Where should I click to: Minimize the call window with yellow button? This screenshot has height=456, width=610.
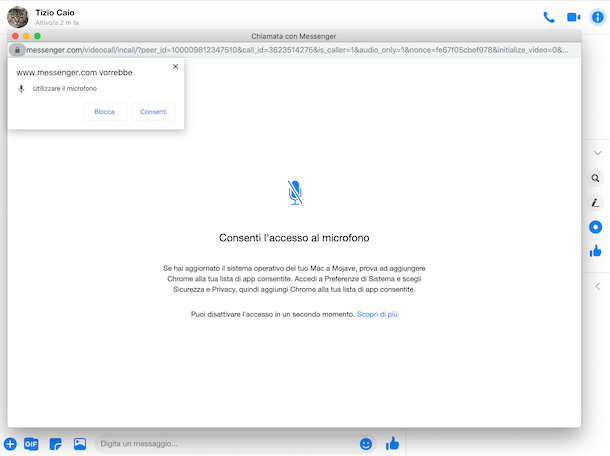tap(26, 36)
